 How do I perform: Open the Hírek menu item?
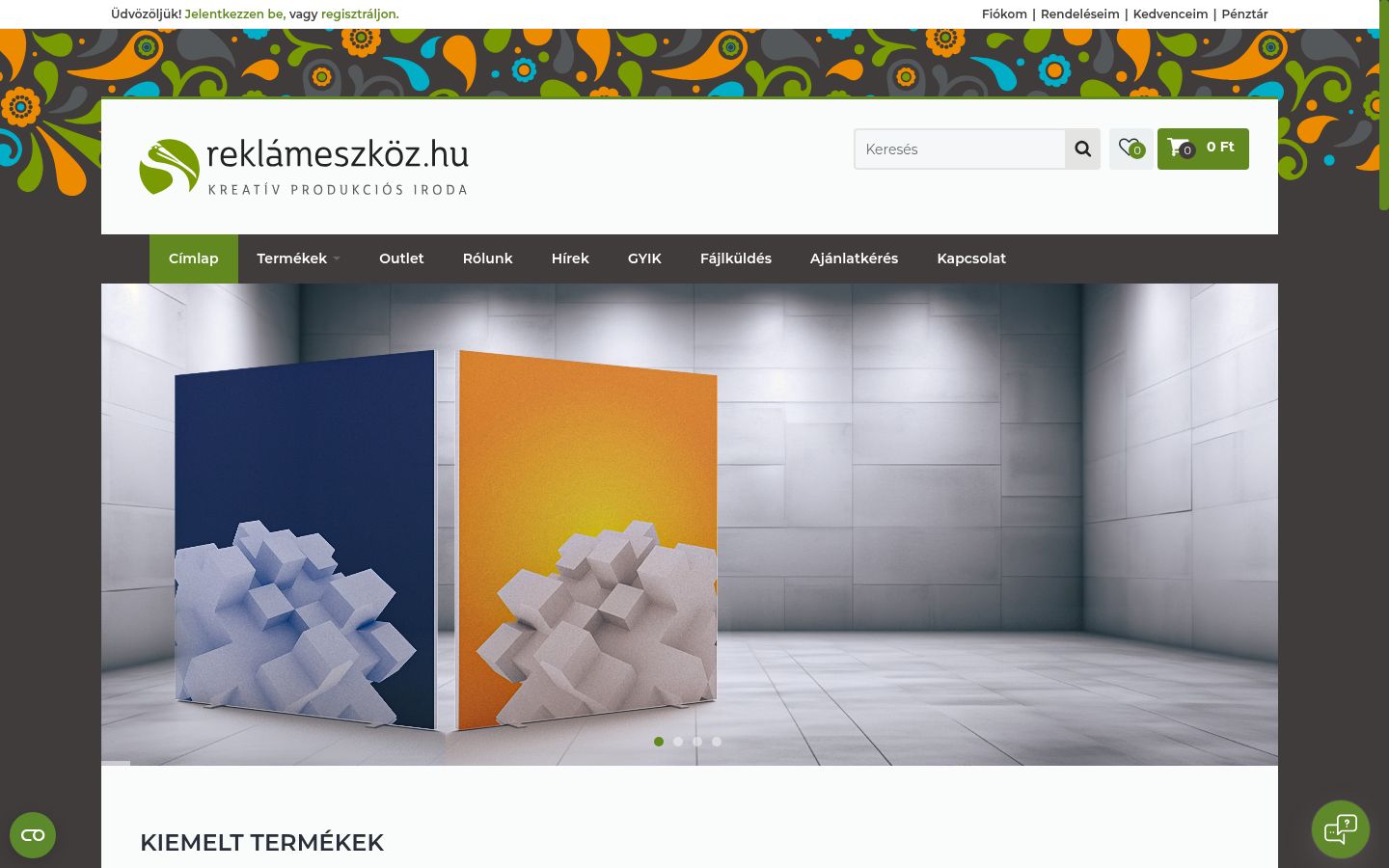point(570,258)
